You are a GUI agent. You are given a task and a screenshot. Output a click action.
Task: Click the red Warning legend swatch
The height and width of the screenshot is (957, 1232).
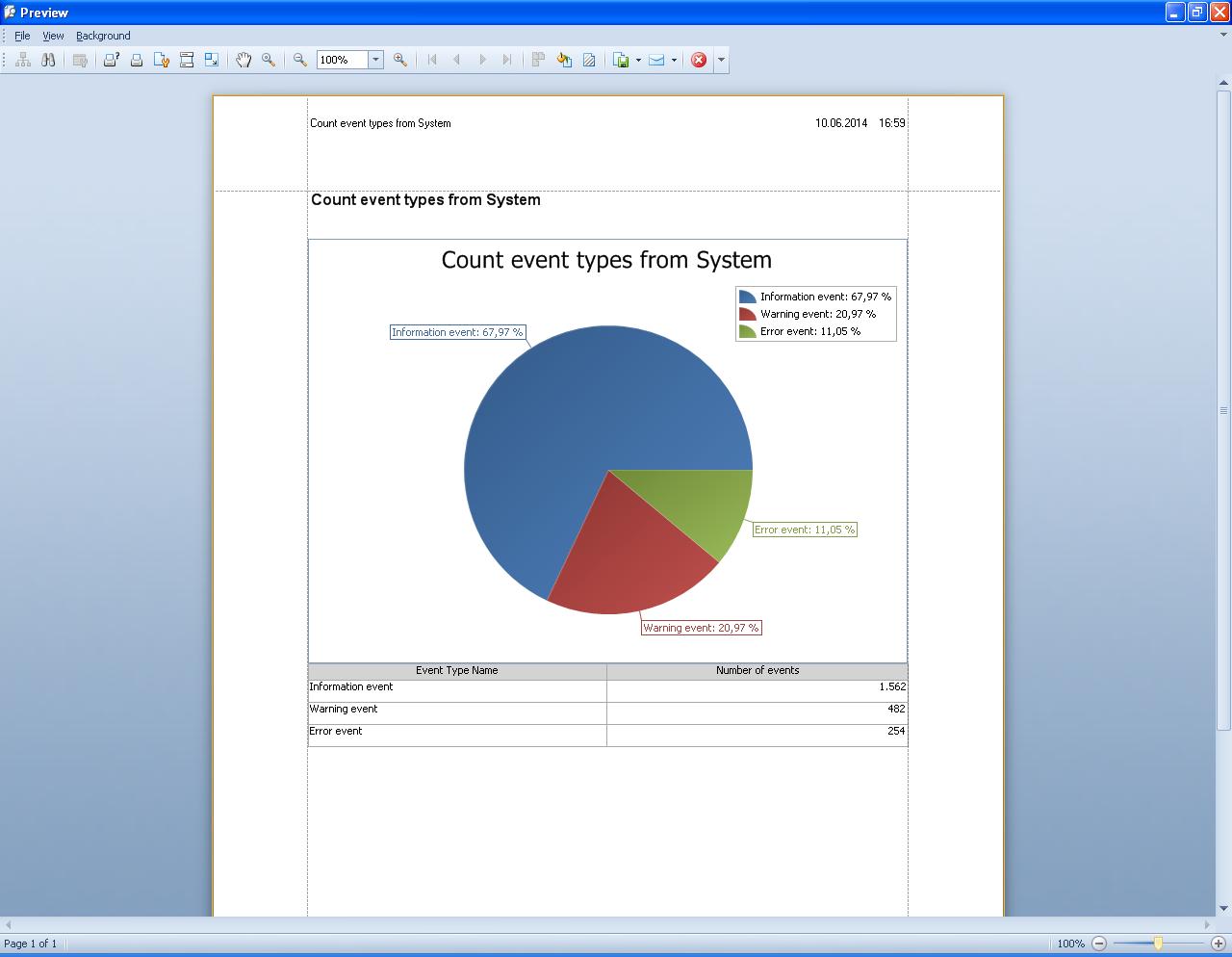748,314
